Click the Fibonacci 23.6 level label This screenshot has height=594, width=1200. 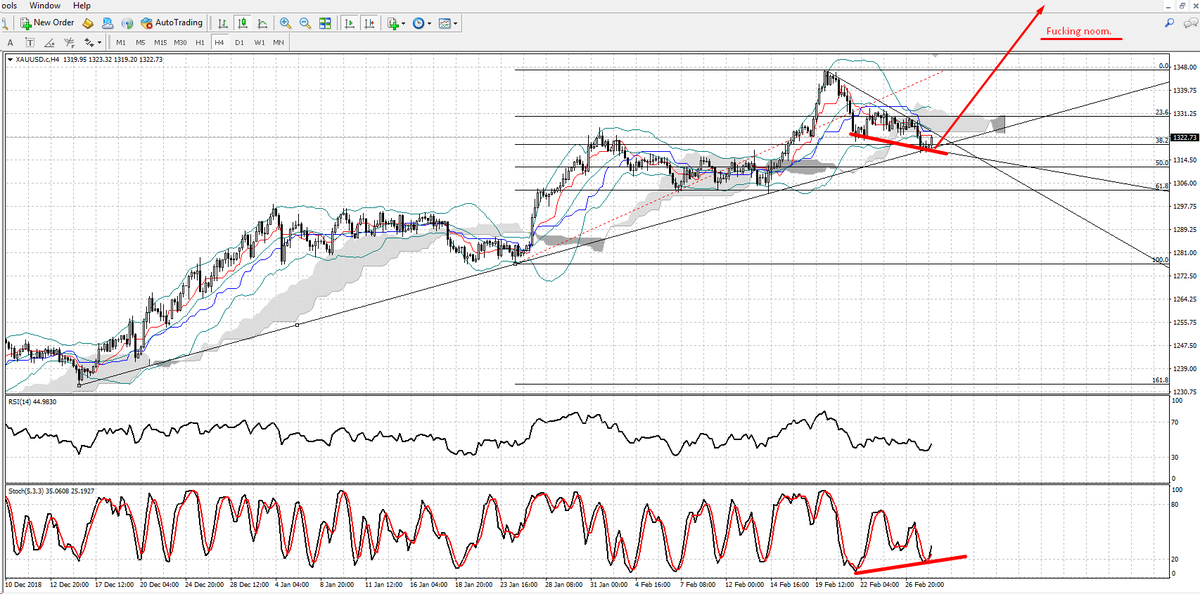point(1161,112)
